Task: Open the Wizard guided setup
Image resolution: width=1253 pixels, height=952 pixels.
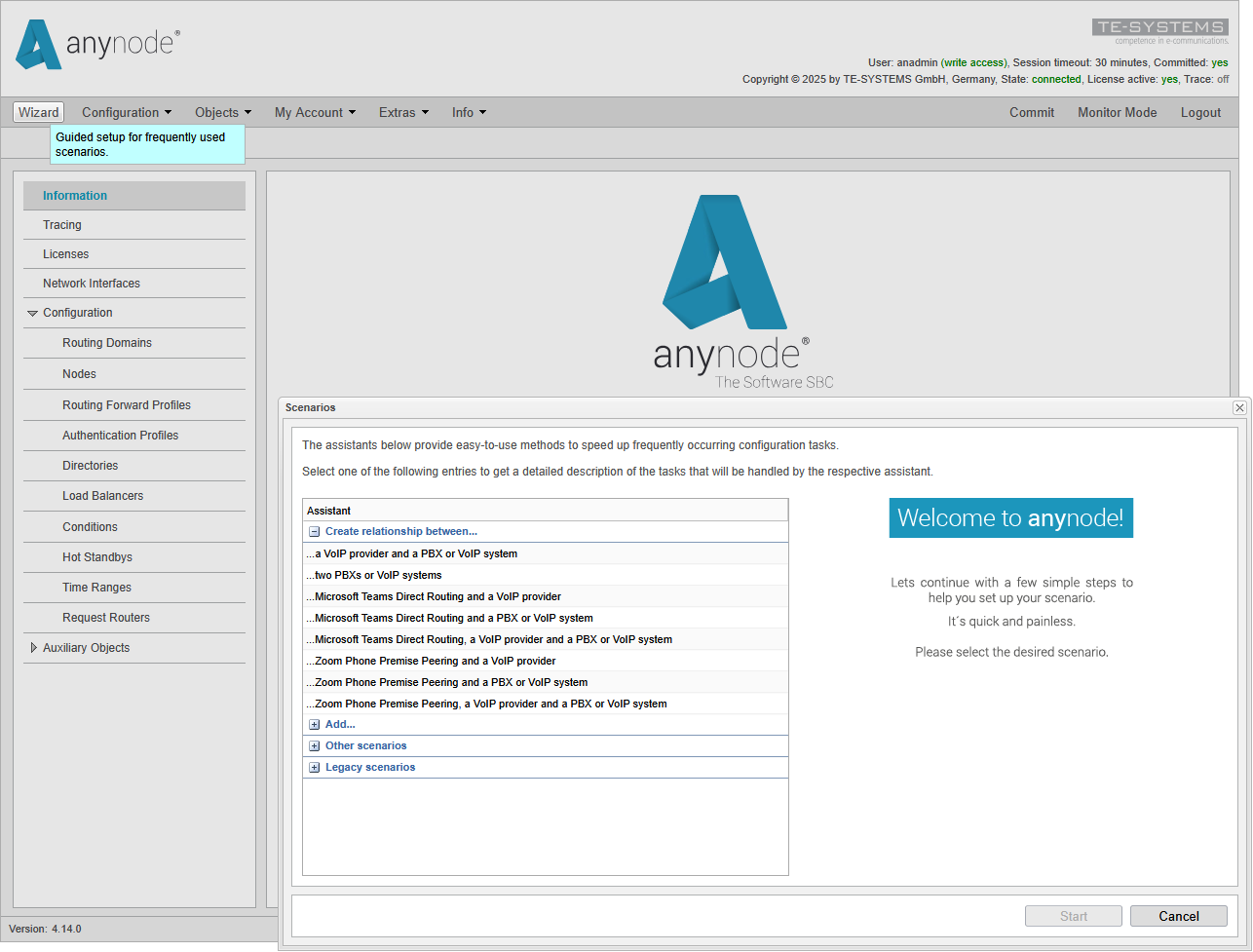Action: click(37, 112)
